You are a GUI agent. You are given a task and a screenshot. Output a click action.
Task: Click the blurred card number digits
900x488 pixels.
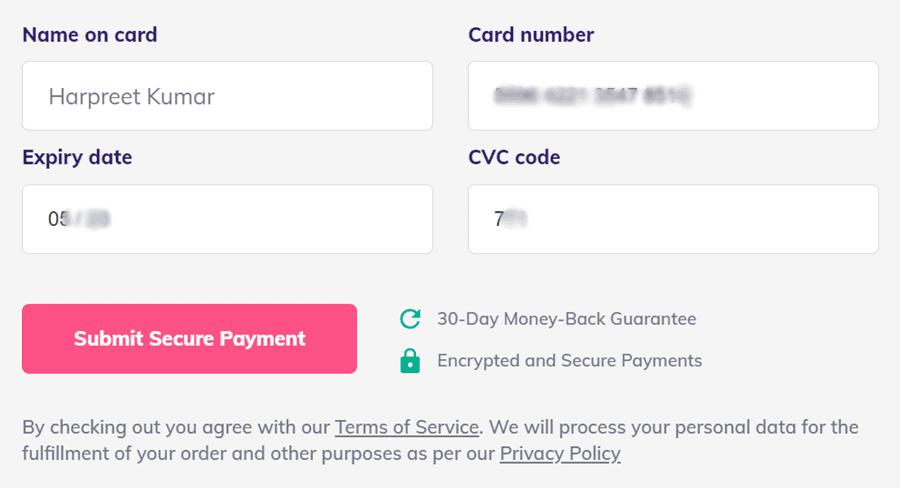pyautogui.click(x=593, y=96)
